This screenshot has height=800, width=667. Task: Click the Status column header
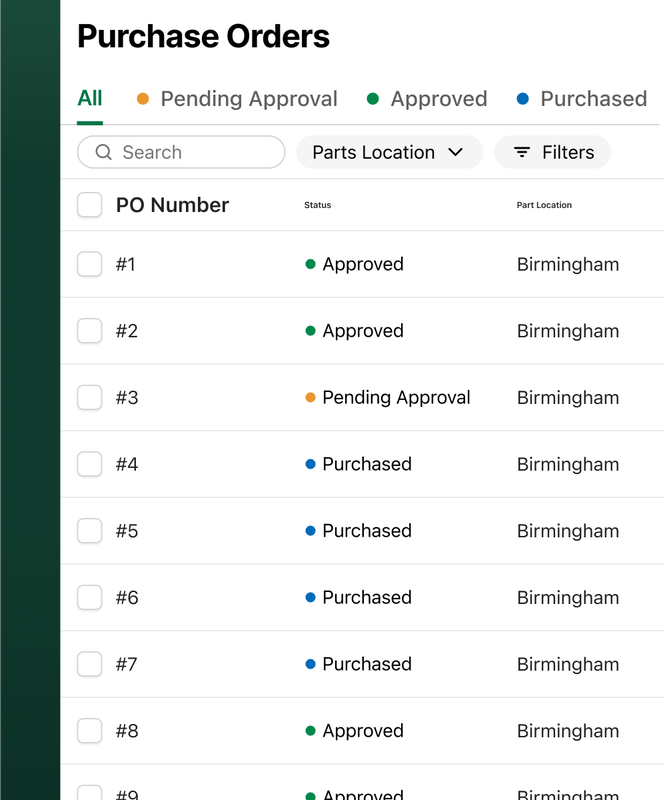pos(317,205)
